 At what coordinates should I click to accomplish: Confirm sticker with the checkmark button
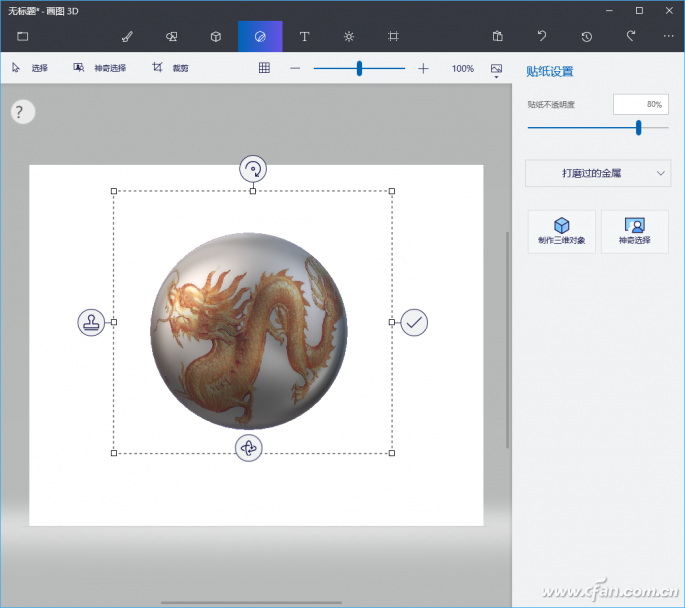(x=414, y=322)
